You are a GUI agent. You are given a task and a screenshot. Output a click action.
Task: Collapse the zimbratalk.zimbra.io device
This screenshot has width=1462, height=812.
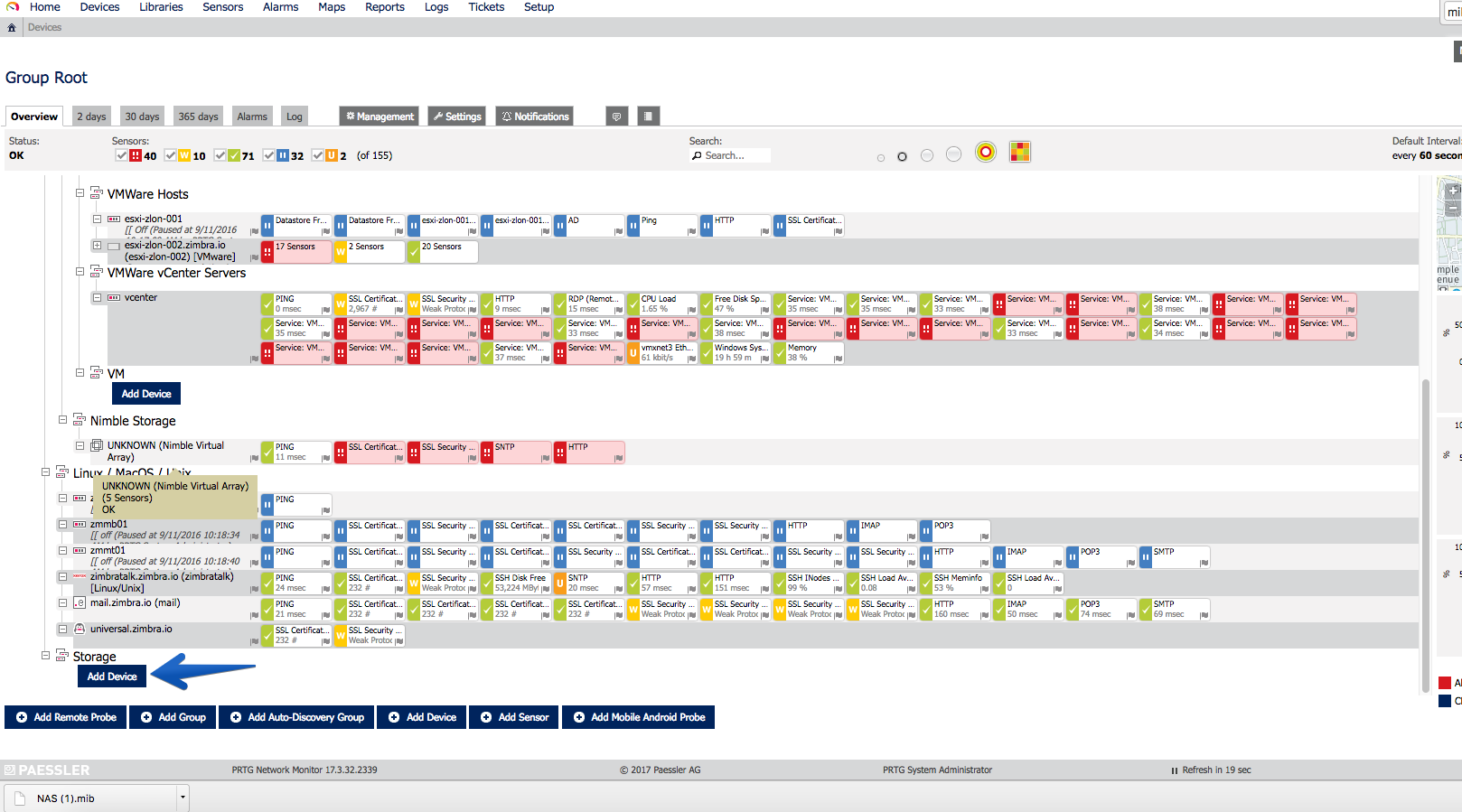(x=62, y=576)
